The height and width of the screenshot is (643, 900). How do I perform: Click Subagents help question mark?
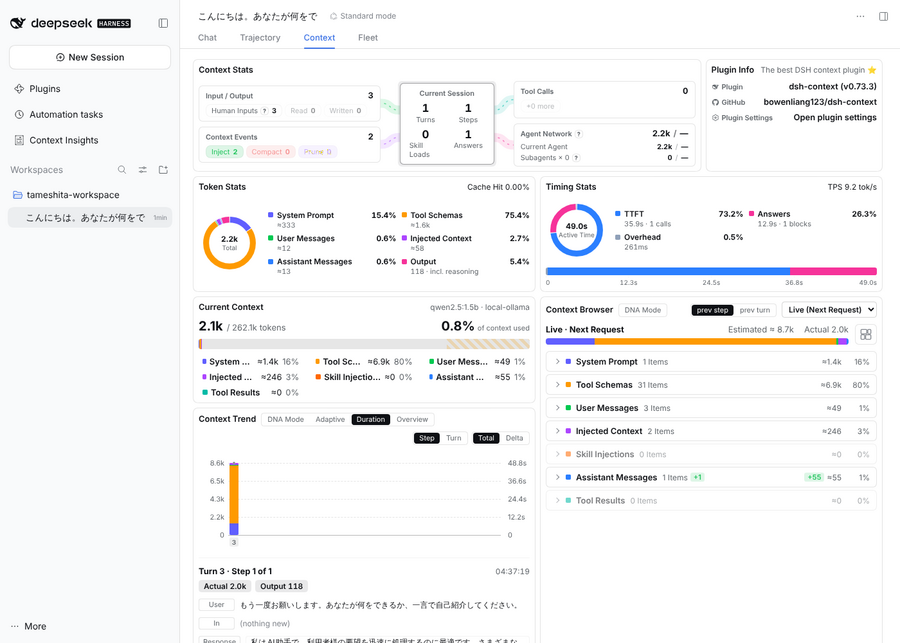coord(576,158)
